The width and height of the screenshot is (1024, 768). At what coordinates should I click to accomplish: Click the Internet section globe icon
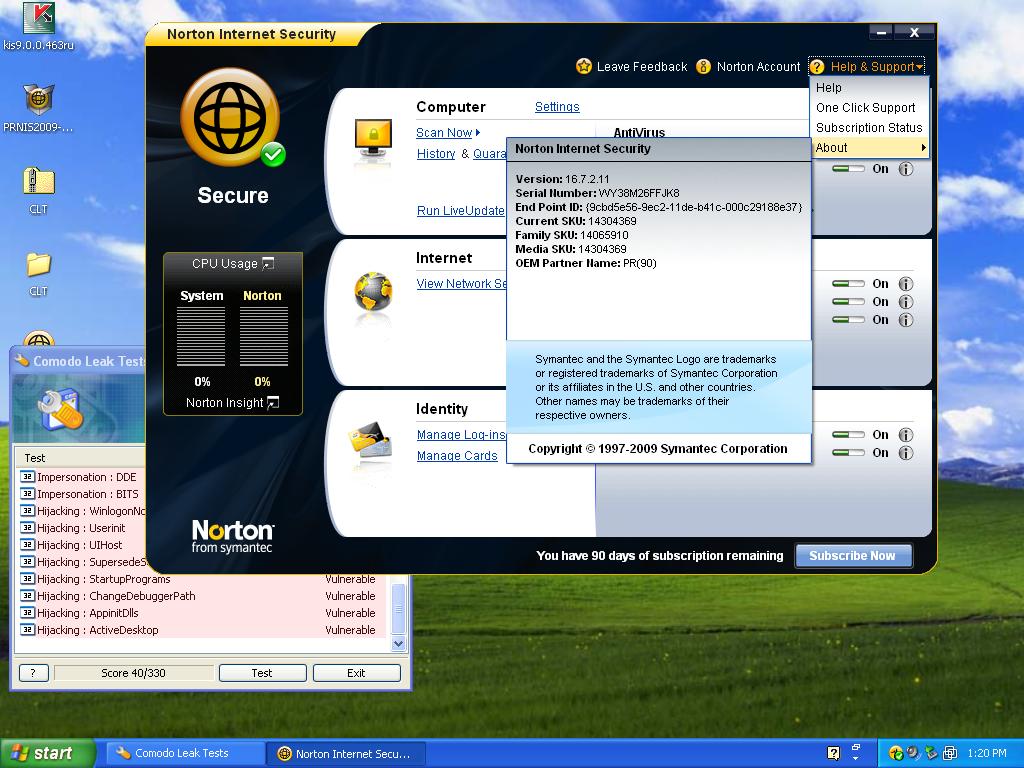tap(373, 292)
